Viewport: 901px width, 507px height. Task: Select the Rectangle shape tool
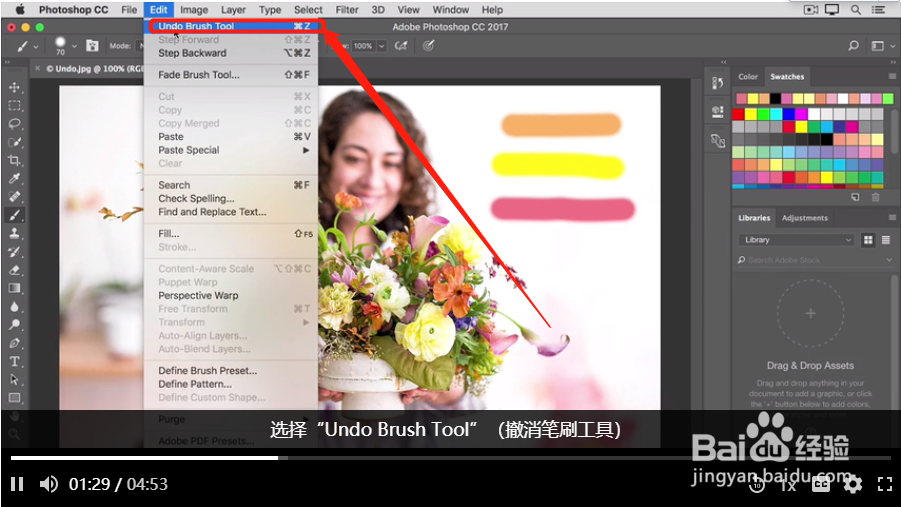click(14, 398)
